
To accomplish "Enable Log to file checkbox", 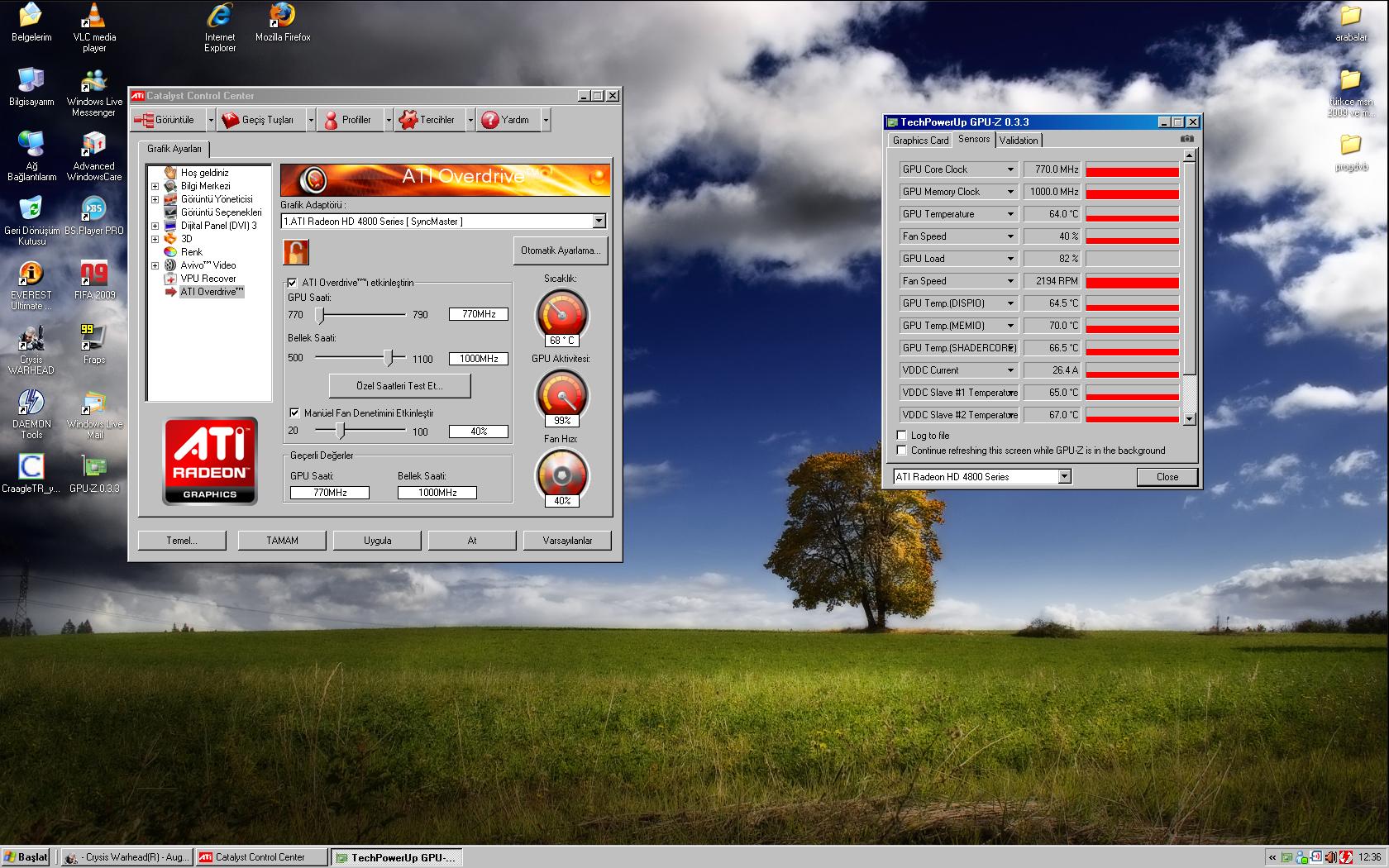I will click(x=902, y=435).
